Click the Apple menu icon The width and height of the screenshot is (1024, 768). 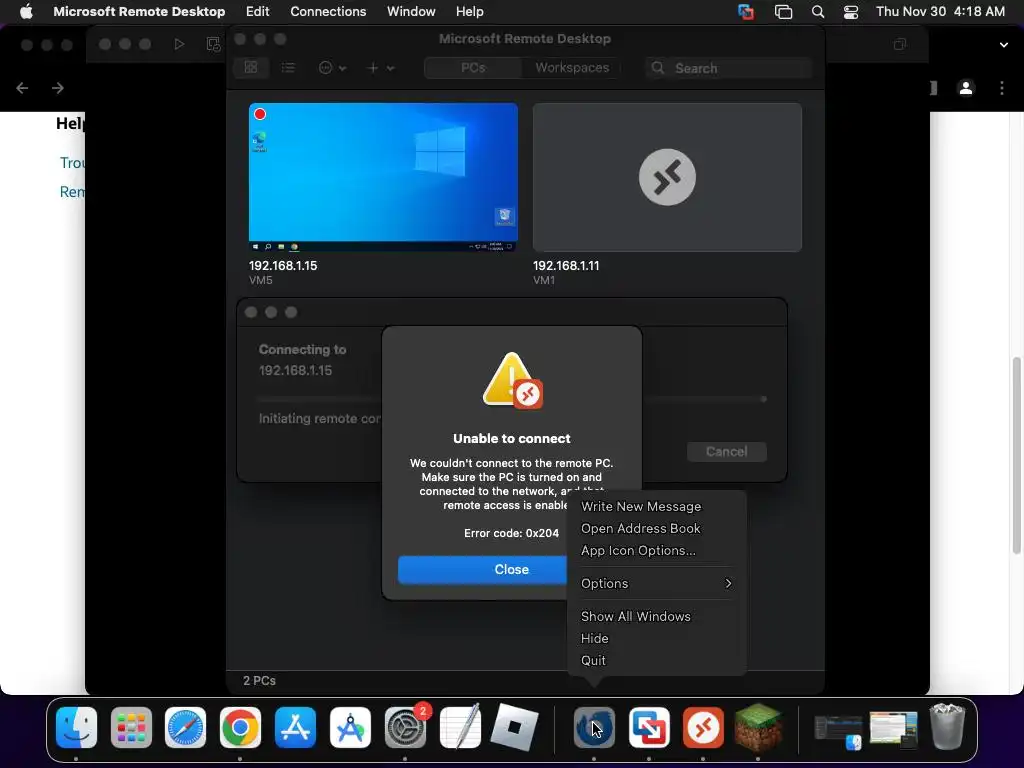point(26,12)
